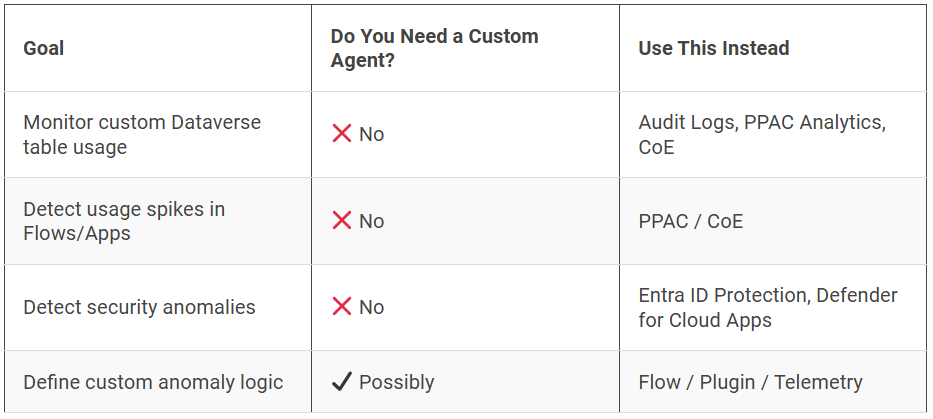The width and height of the screenshot is (933, 419).
Task: Click the red X beside security anomalies row
Action: (341, 307)
